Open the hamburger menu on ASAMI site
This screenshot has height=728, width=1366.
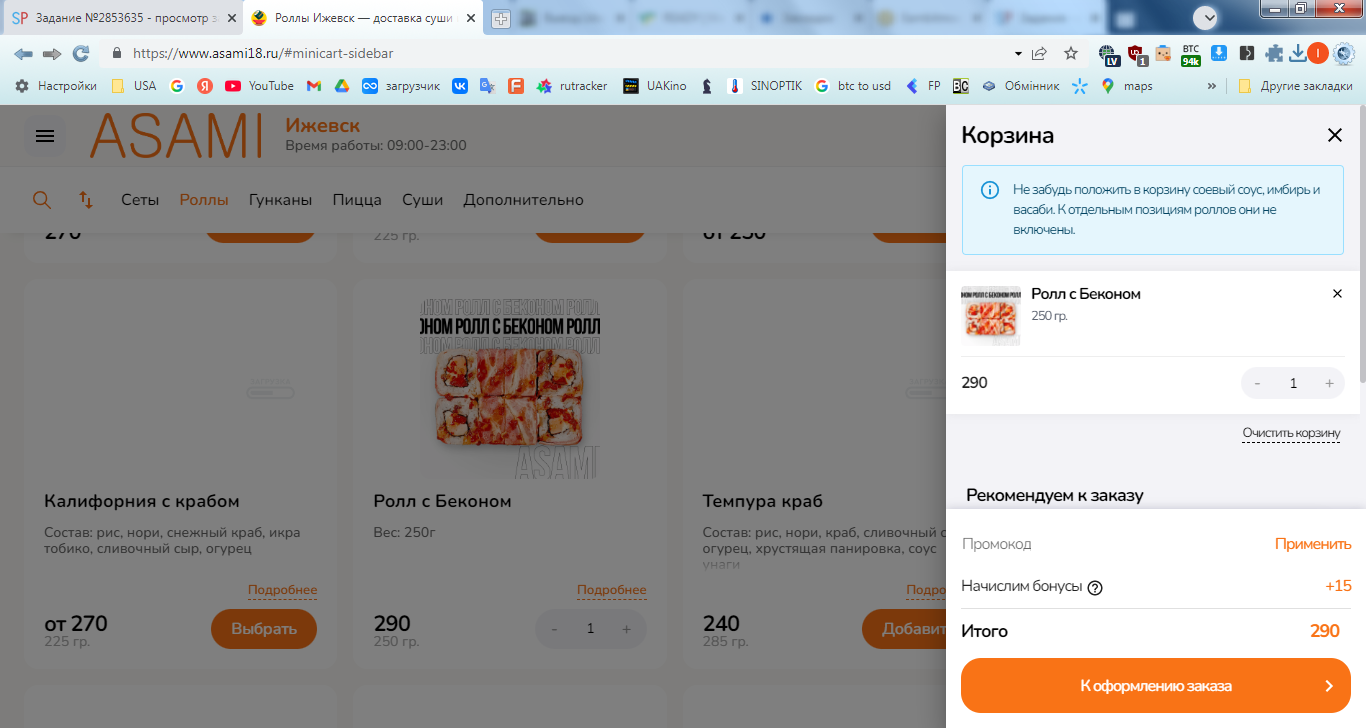coord(45,136)
